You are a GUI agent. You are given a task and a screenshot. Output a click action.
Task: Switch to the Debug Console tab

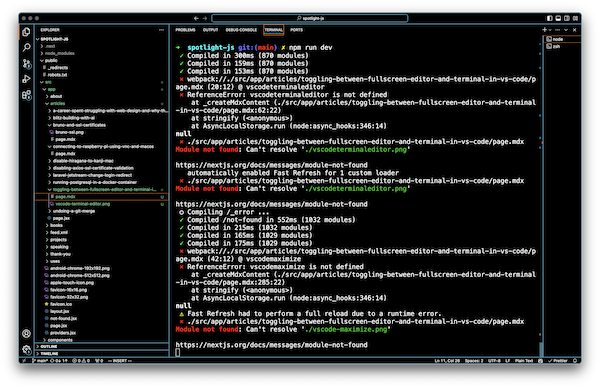pos(241,30)
